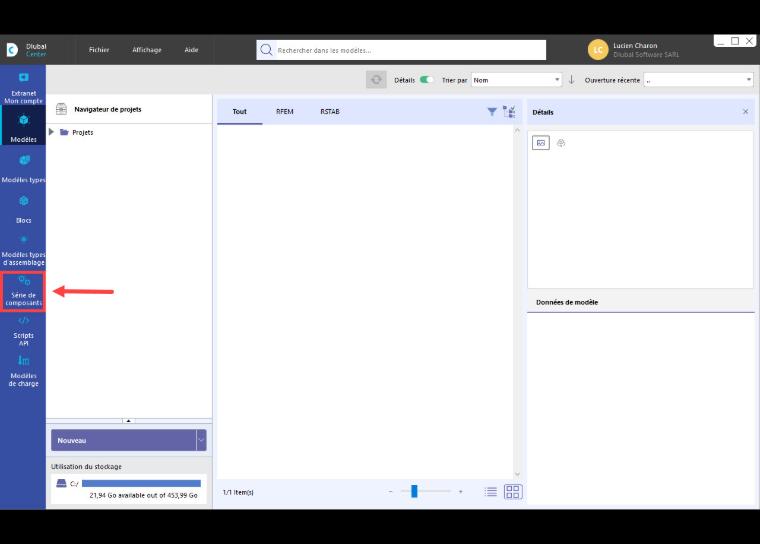The width and height of the screenshot is (760, 544).
Task: Open Scripts API section
Action: click(23, 331)
